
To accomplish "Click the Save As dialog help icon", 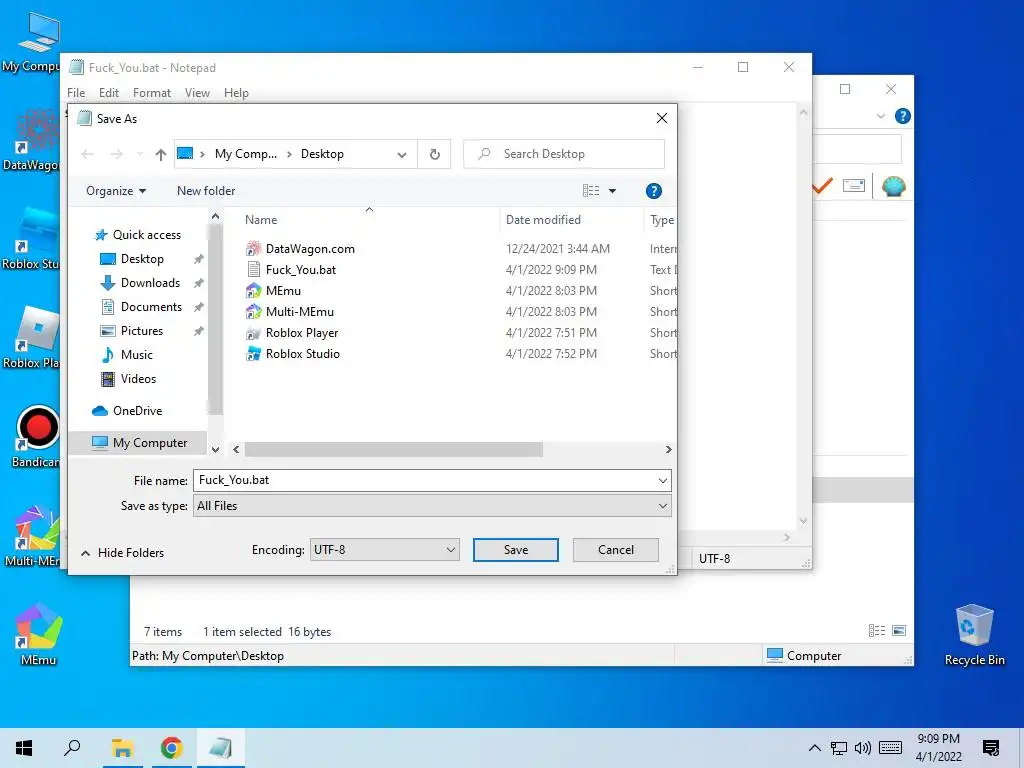I will (x=653, y=191).
